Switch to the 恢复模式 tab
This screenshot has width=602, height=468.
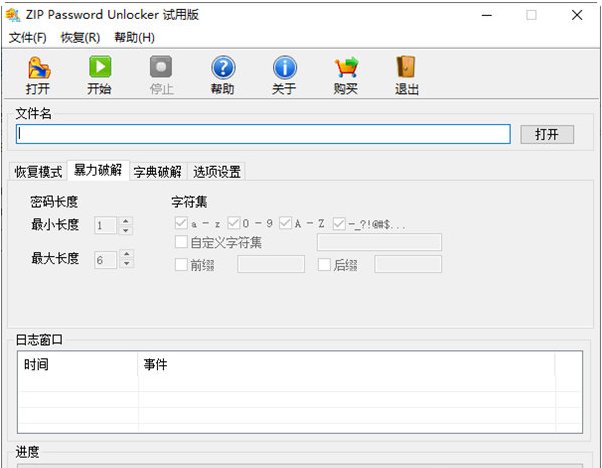point(38,172)
